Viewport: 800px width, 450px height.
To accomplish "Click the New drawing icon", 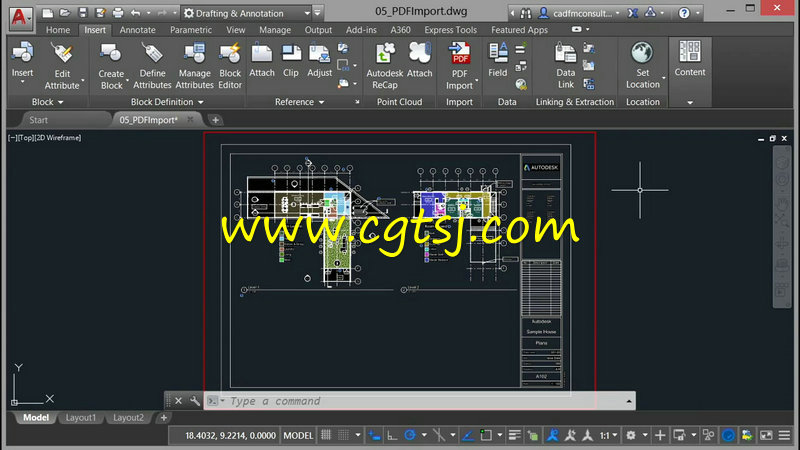I will [x=47, y=13].
